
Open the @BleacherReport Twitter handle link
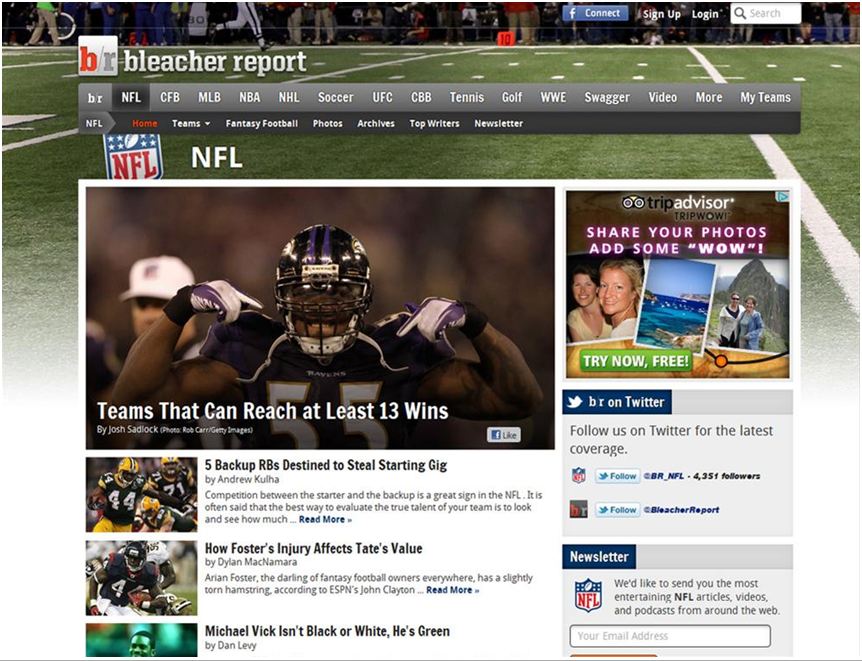[x=681, y=510]
